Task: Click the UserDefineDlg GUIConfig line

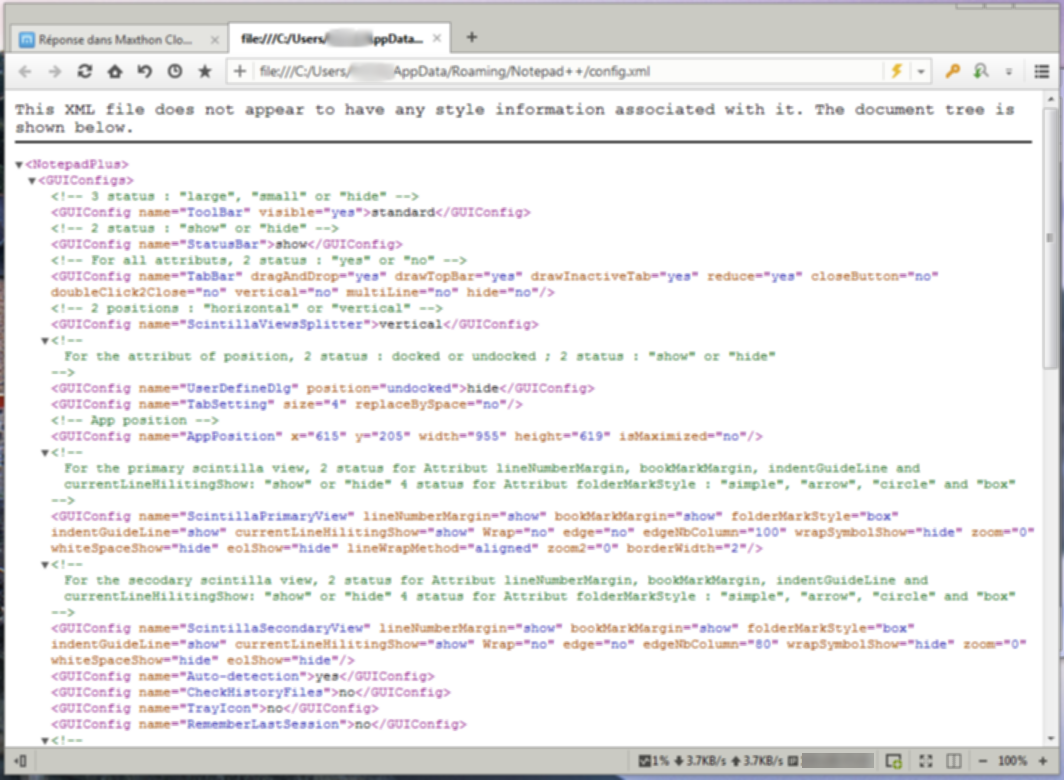Action: click(322, 388)
